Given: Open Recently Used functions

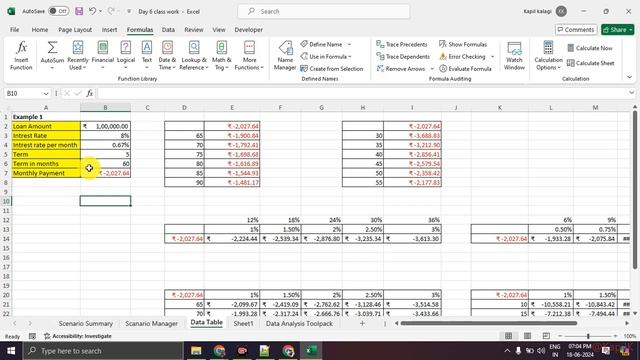Looking at the screenshot, I should [x=78, y=56].
